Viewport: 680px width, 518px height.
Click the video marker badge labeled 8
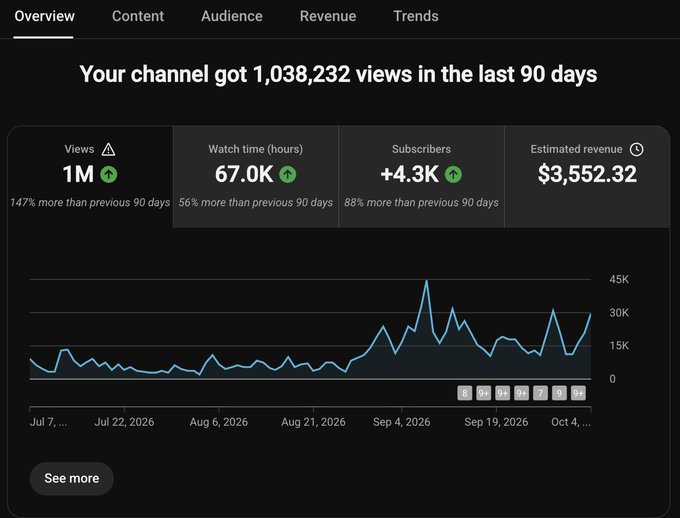coord(464,393)
